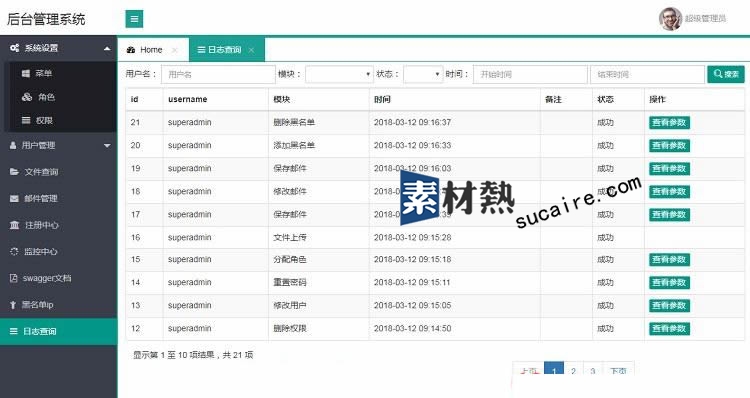Open the 权限 permissions icon entry
This screenshot has height=398, width=750.
click(26, 121)
